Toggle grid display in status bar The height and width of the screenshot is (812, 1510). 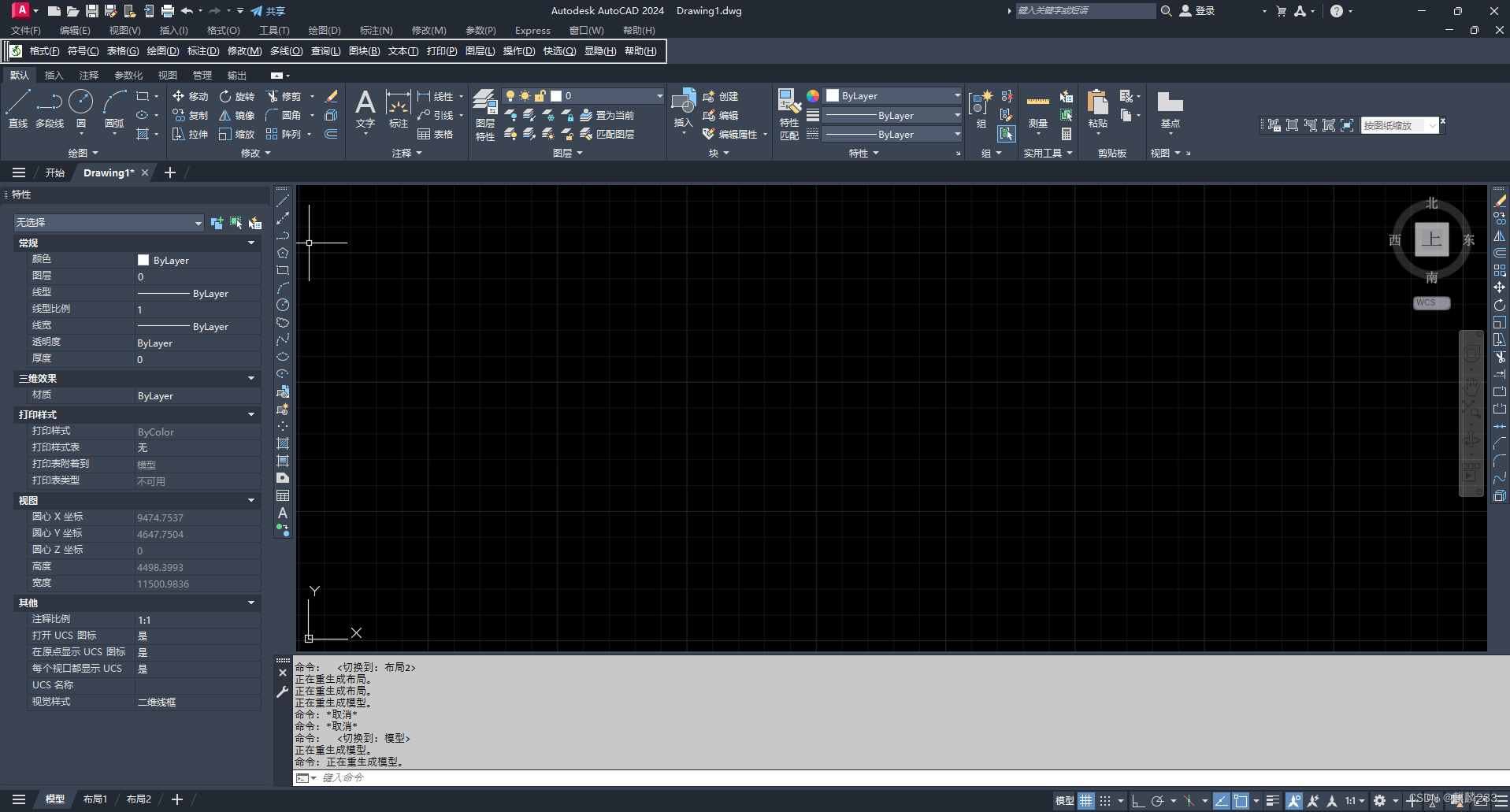[1086, 800]
